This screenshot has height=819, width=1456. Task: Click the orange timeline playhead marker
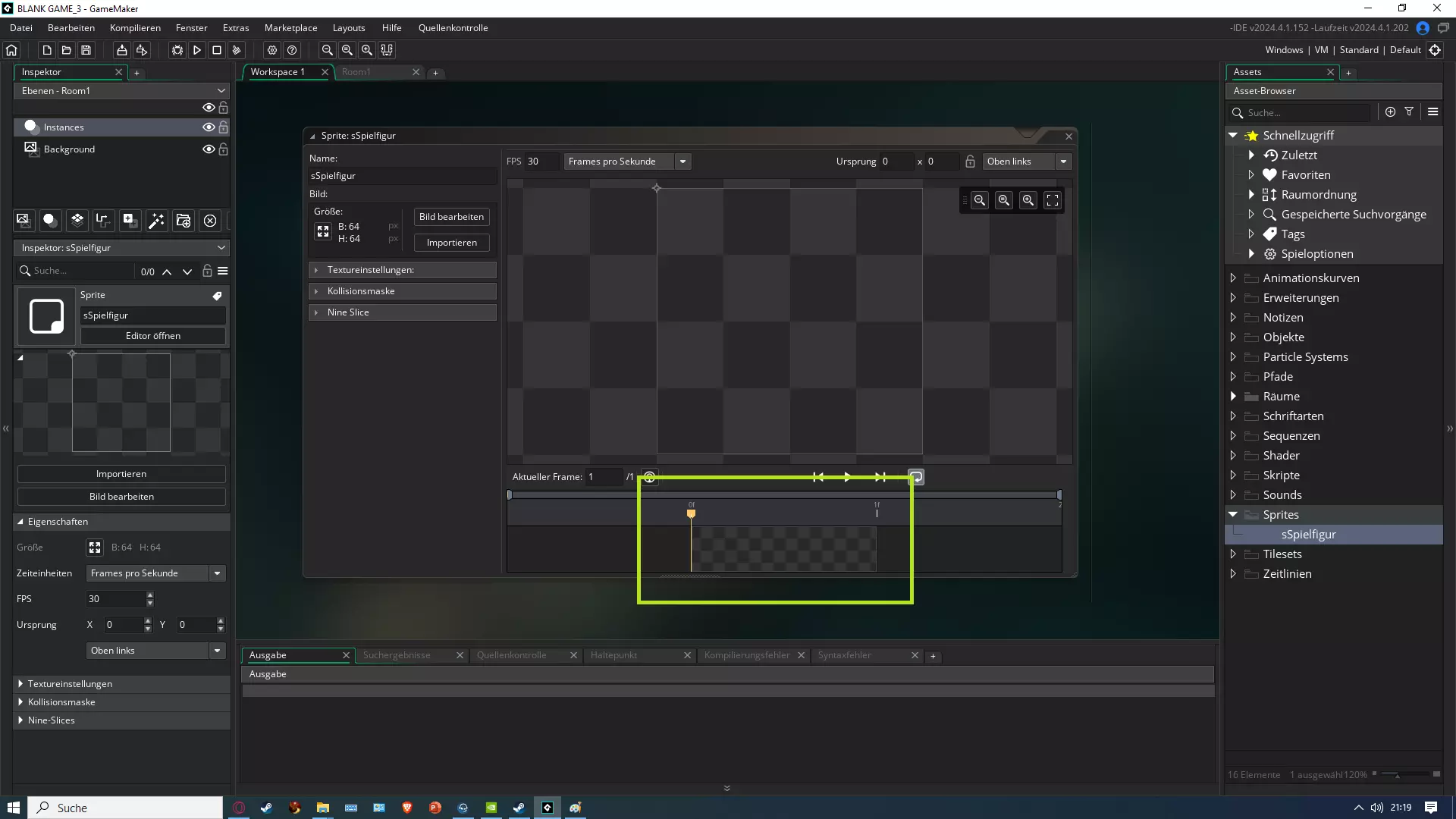tap(691, 513)
